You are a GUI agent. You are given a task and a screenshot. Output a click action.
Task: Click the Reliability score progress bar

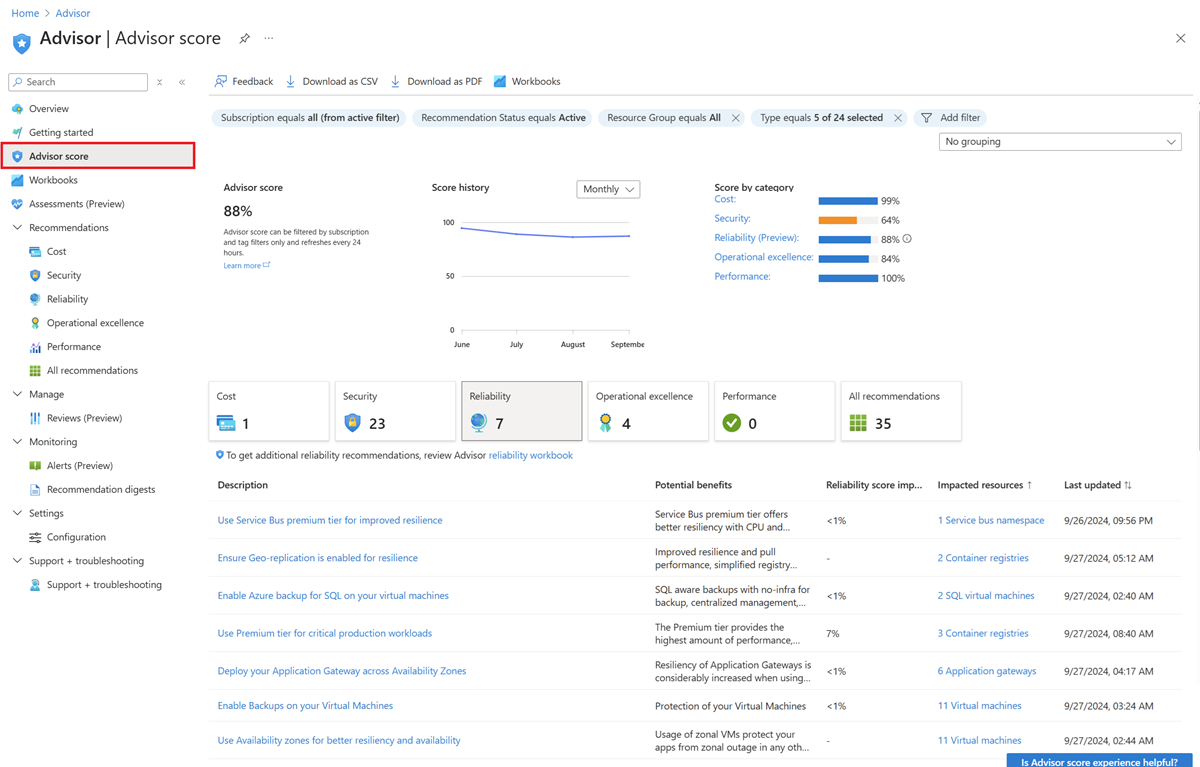coord(846,238)
